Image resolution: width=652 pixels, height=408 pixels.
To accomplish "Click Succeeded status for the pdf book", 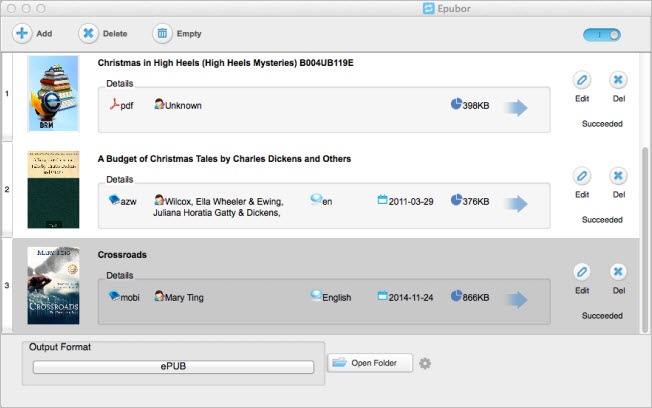I will (x=602, y=124).
